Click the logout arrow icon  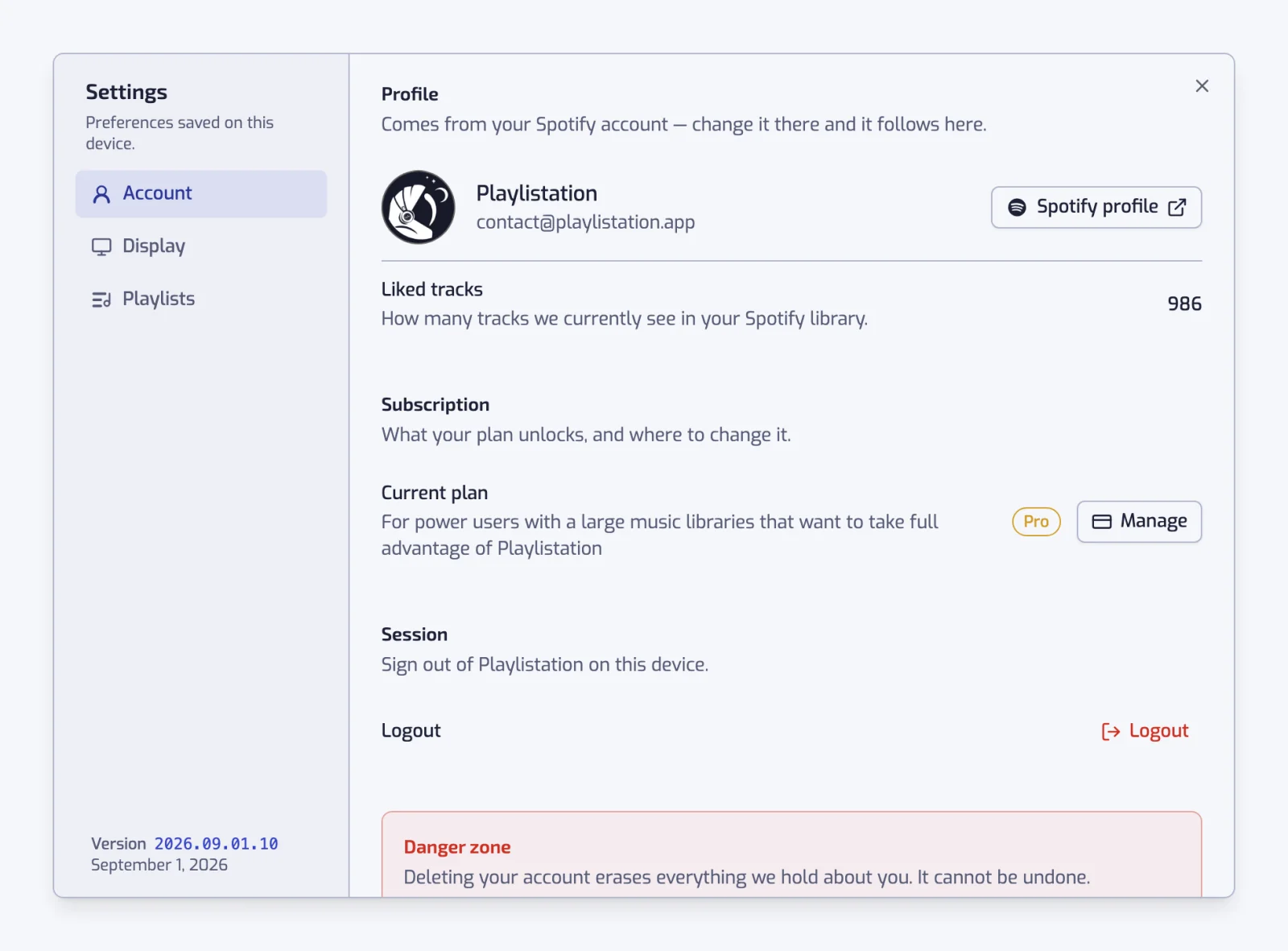pyautogui.click(x=1111, y=731)
